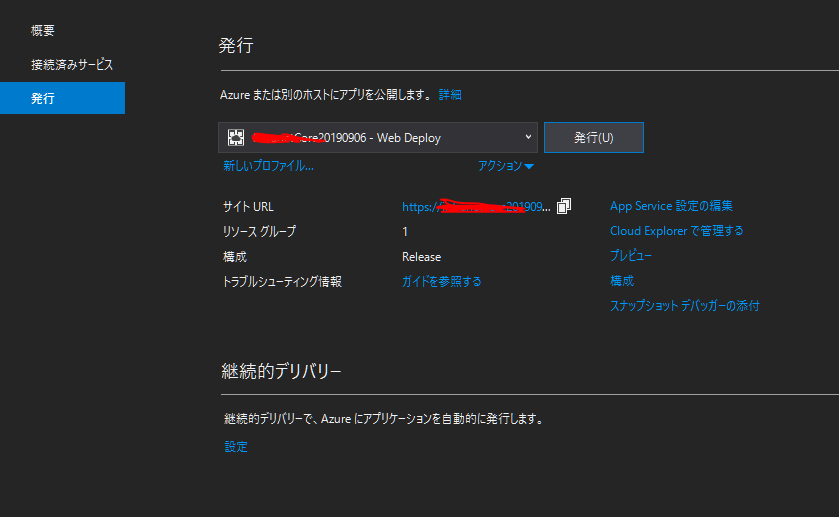Click the 設定 link under 継続的デリバリー
Viewport: 839px width, 517px height.
pos(236,447)
